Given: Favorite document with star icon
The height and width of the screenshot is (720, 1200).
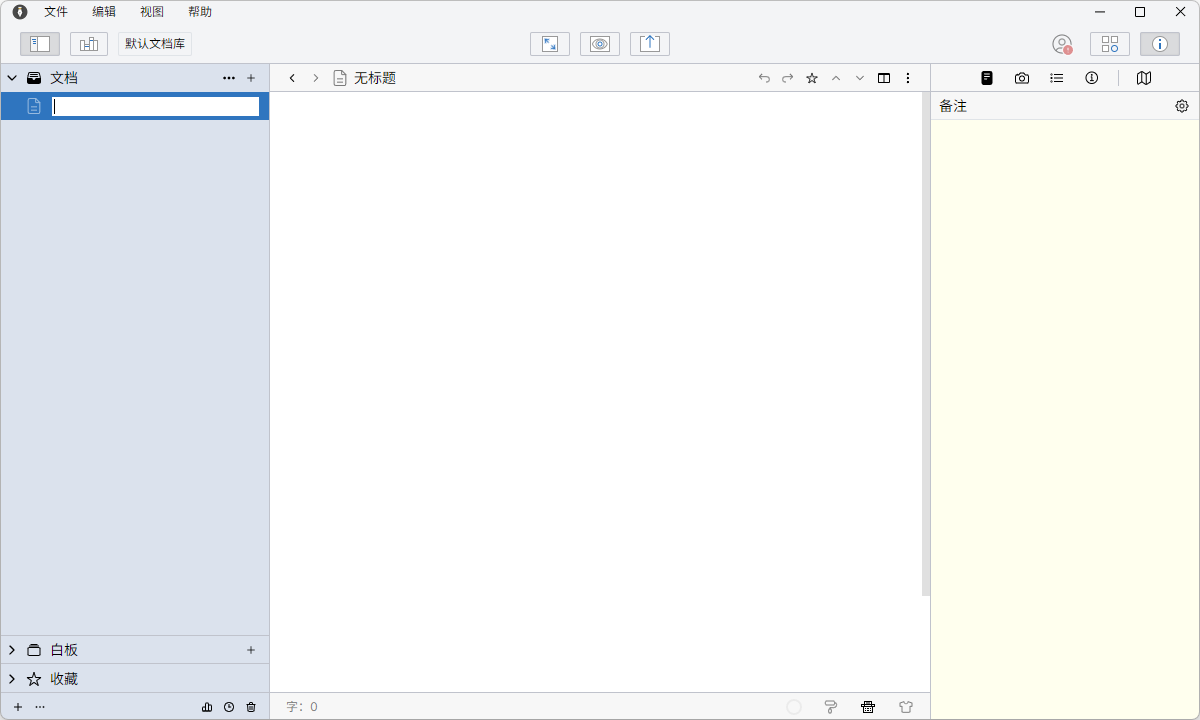Looking at the screenshot, I should coord(812,78).
